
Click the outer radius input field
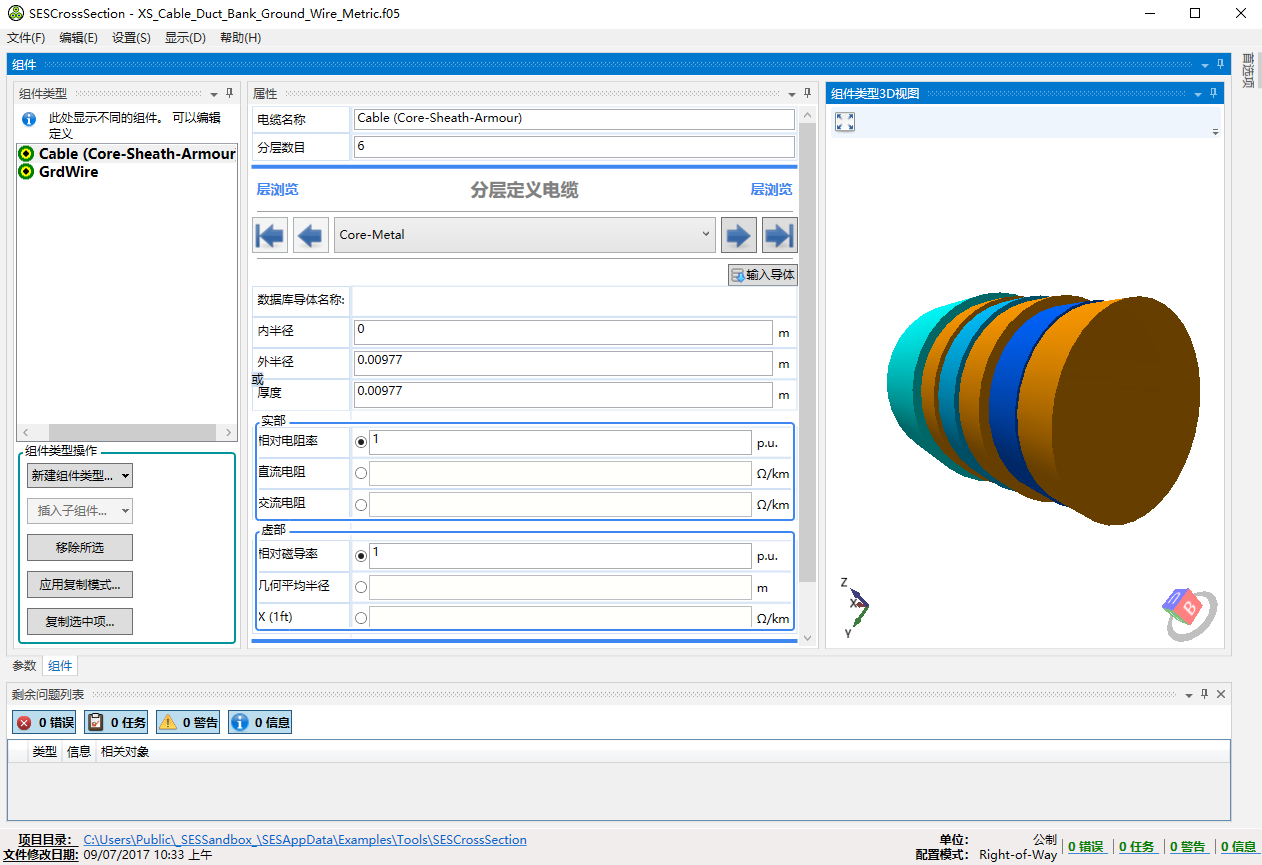pyautogui.click(x=563, y=362)
